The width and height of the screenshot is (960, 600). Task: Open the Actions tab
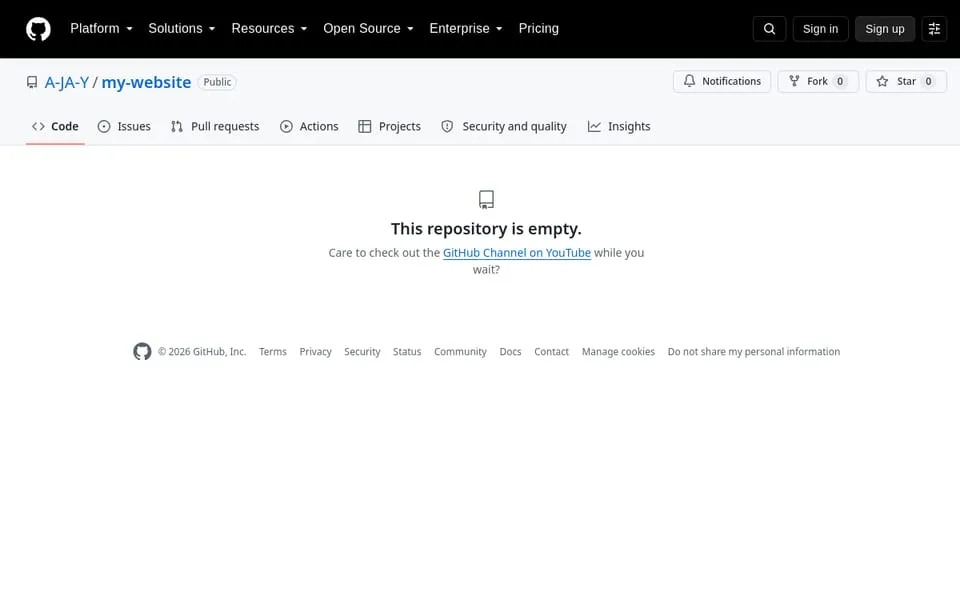(x=309, y=126)
